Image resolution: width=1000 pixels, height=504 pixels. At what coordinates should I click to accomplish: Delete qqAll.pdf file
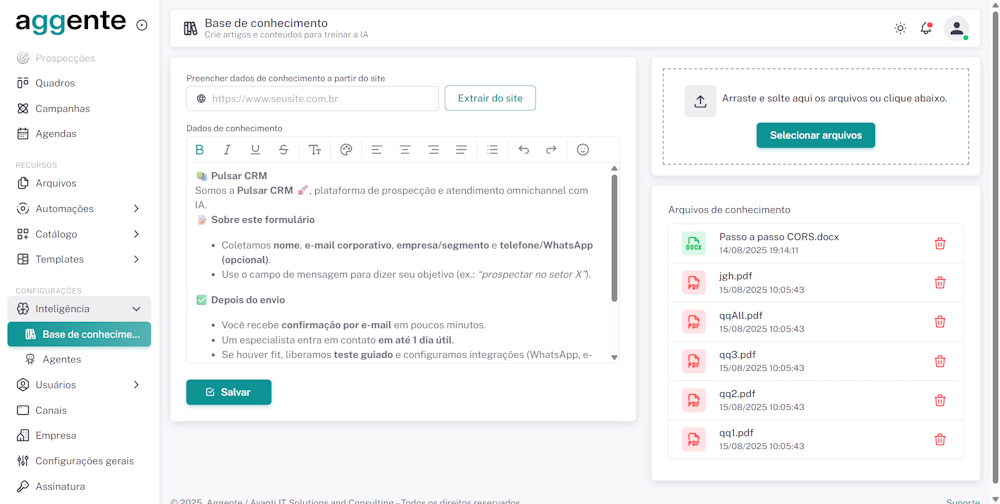coord(939,322)
